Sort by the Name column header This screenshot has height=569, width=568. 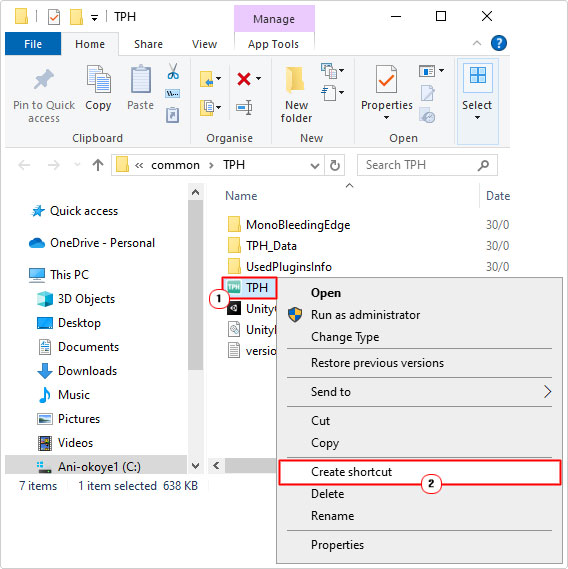coord(241,196)
